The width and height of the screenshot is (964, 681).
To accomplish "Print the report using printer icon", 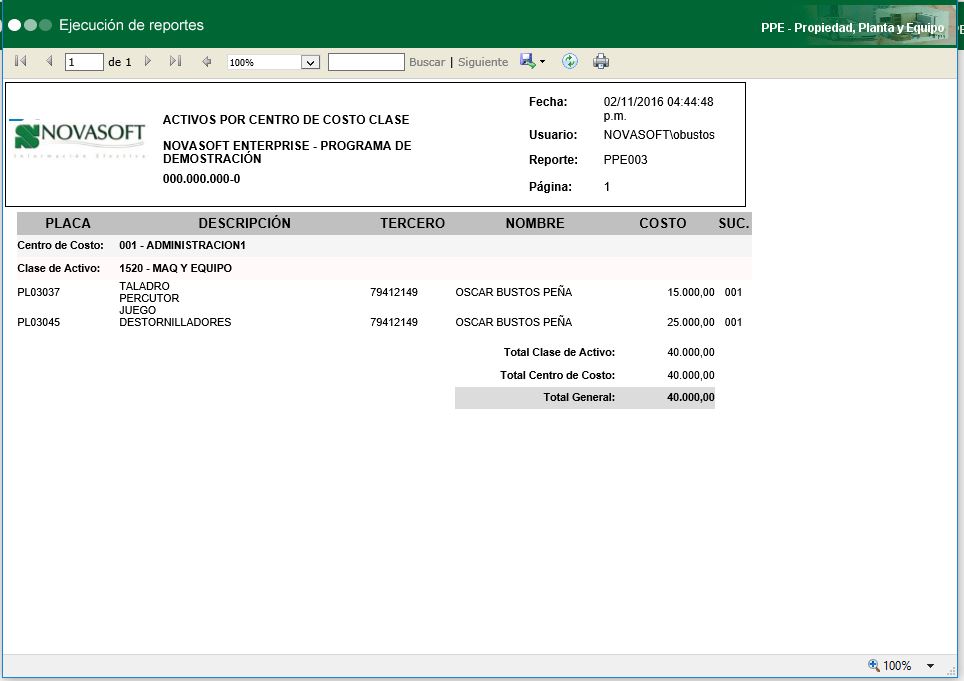I will click(601, 62).
